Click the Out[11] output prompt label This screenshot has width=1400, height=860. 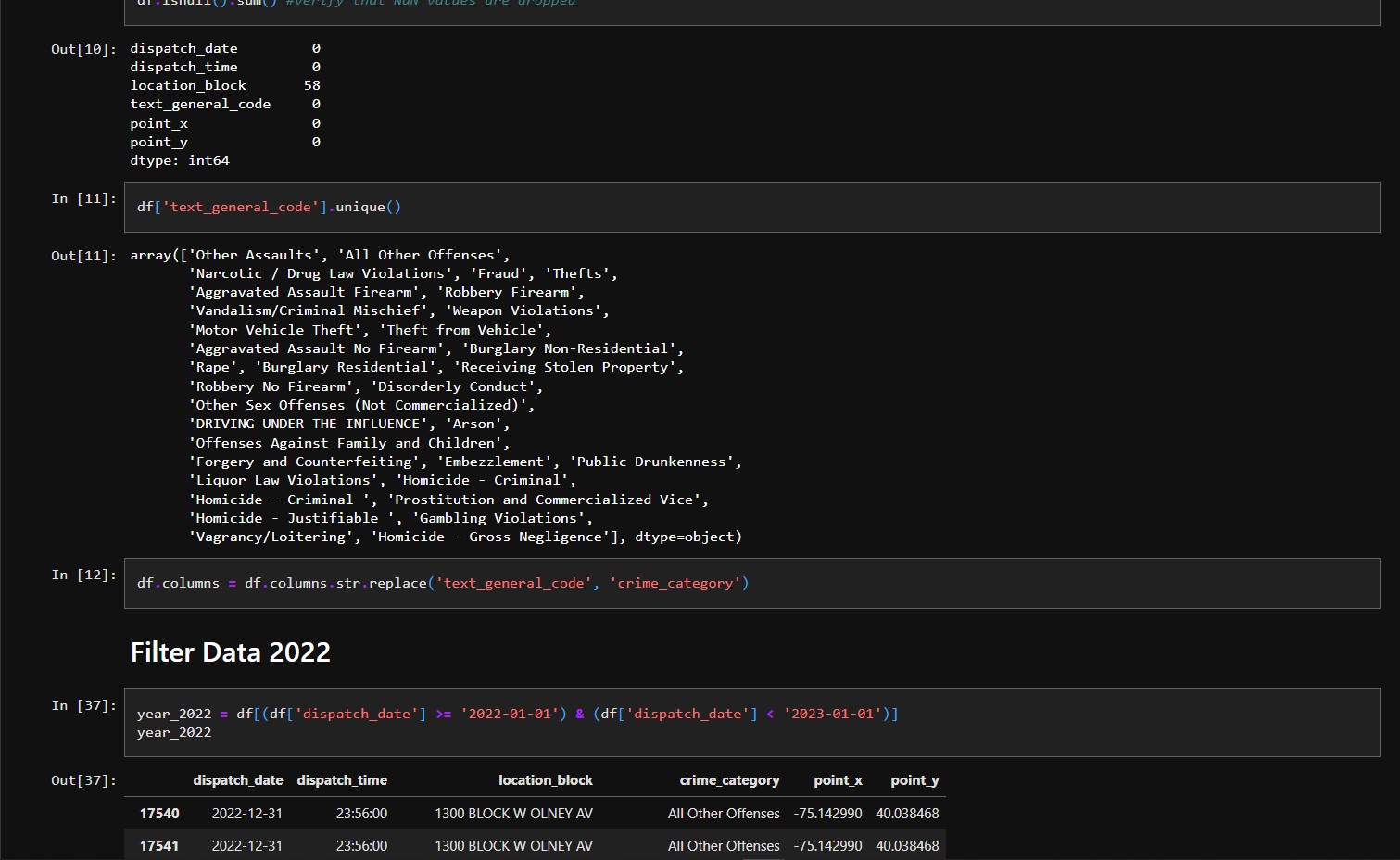coord(83,256)
